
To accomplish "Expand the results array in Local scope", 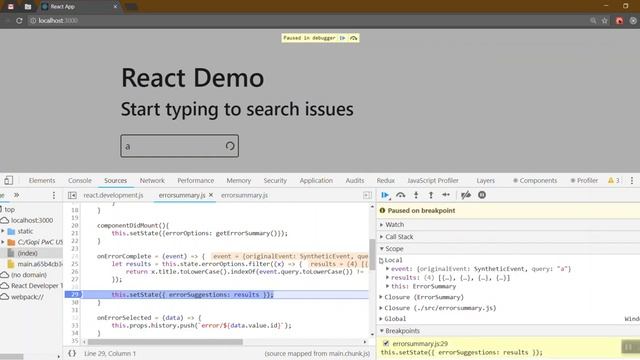I will 387,278.
